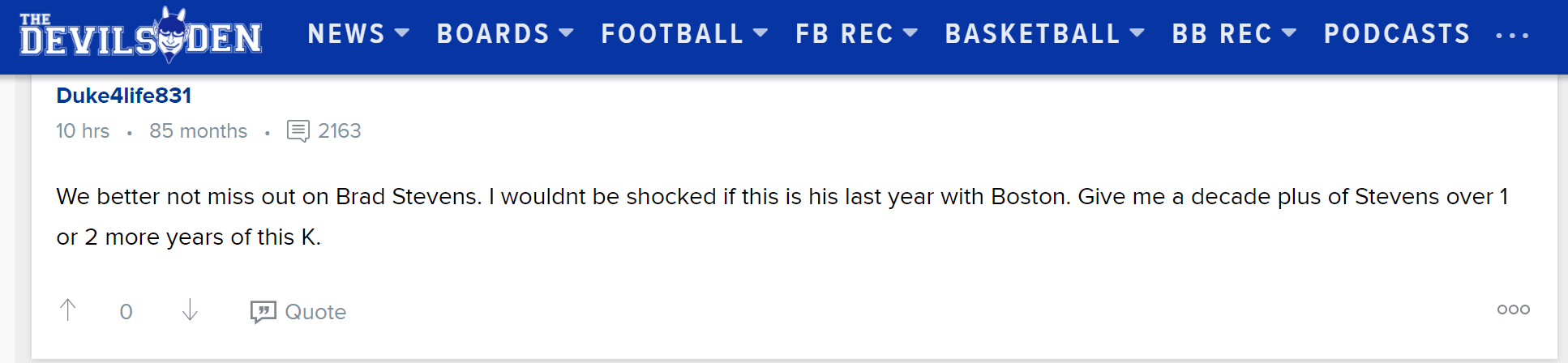Image resolution: width=1568 pixels, height=363 pixels.
Task: Click The Devils Den logo
Action: point(140,36)
